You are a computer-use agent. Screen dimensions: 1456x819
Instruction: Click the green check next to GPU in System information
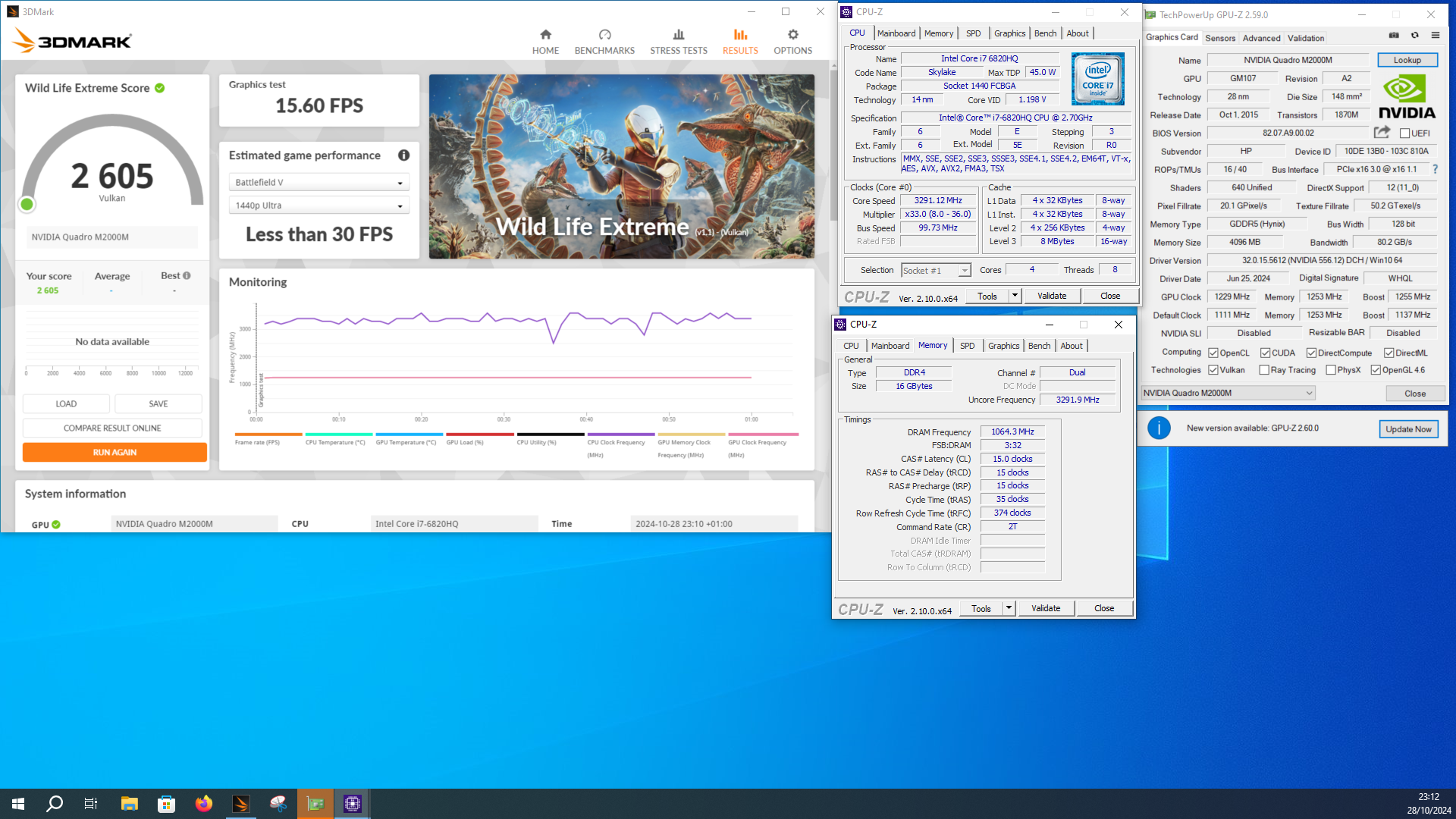56,525
